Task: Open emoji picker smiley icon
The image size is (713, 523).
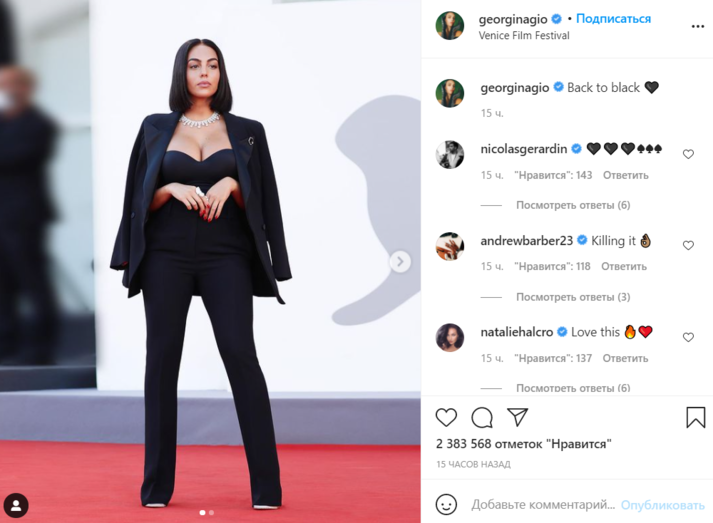Action: tap(446, 504)
